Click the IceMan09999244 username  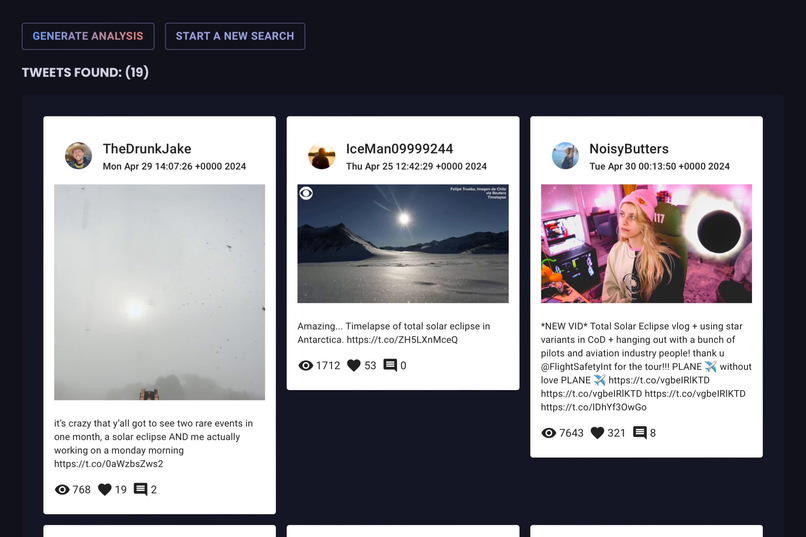399,149
